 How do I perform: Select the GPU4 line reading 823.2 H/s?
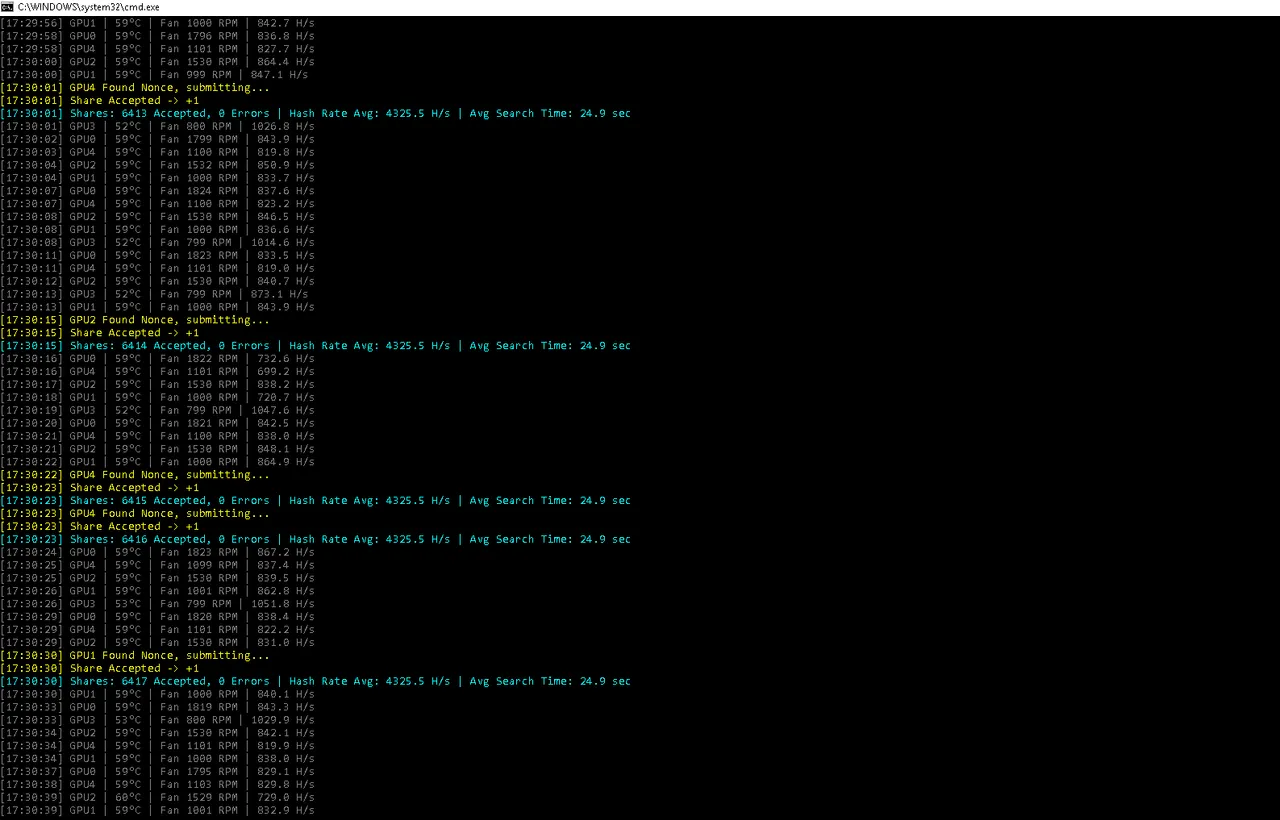point(157,204)
